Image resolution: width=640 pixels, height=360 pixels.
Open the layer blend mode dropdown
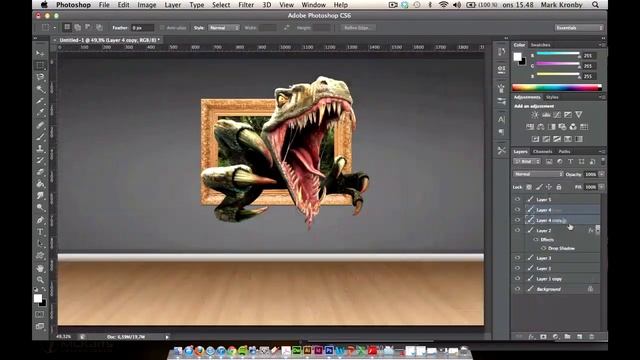point(538,174)
